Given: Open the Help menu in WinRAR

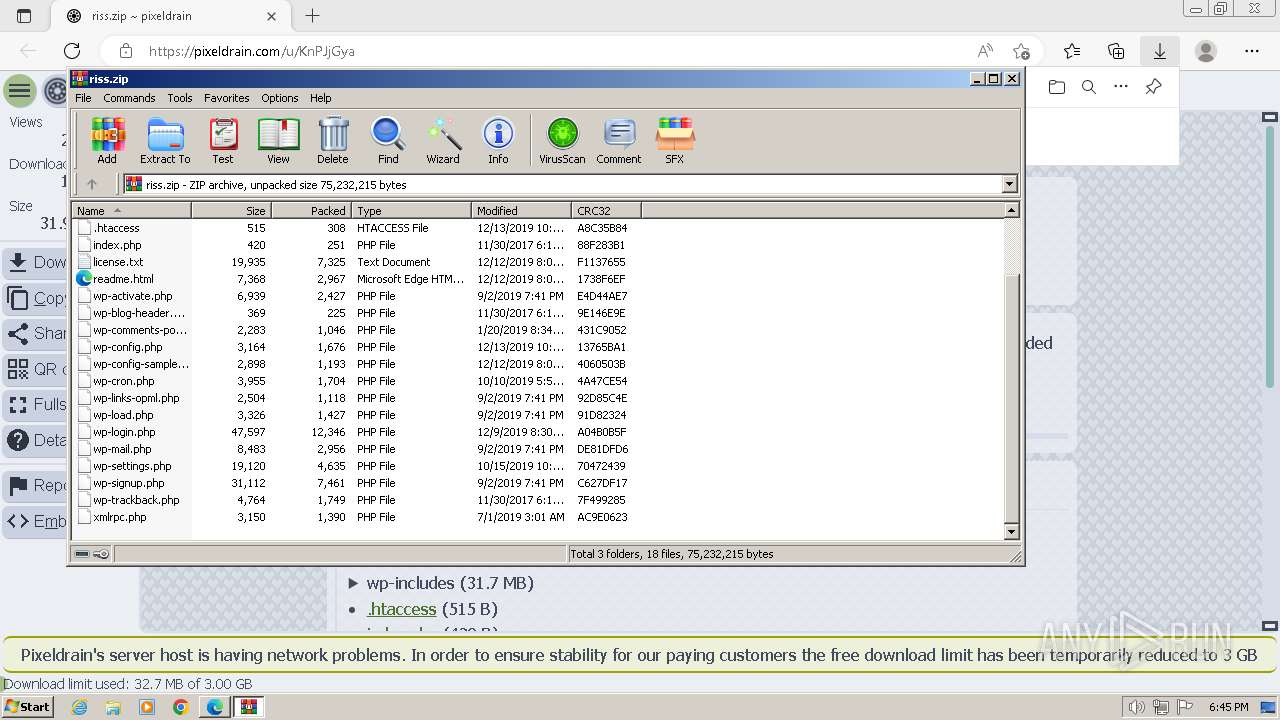Looking at the screenshot, I should tap(320, 98).
